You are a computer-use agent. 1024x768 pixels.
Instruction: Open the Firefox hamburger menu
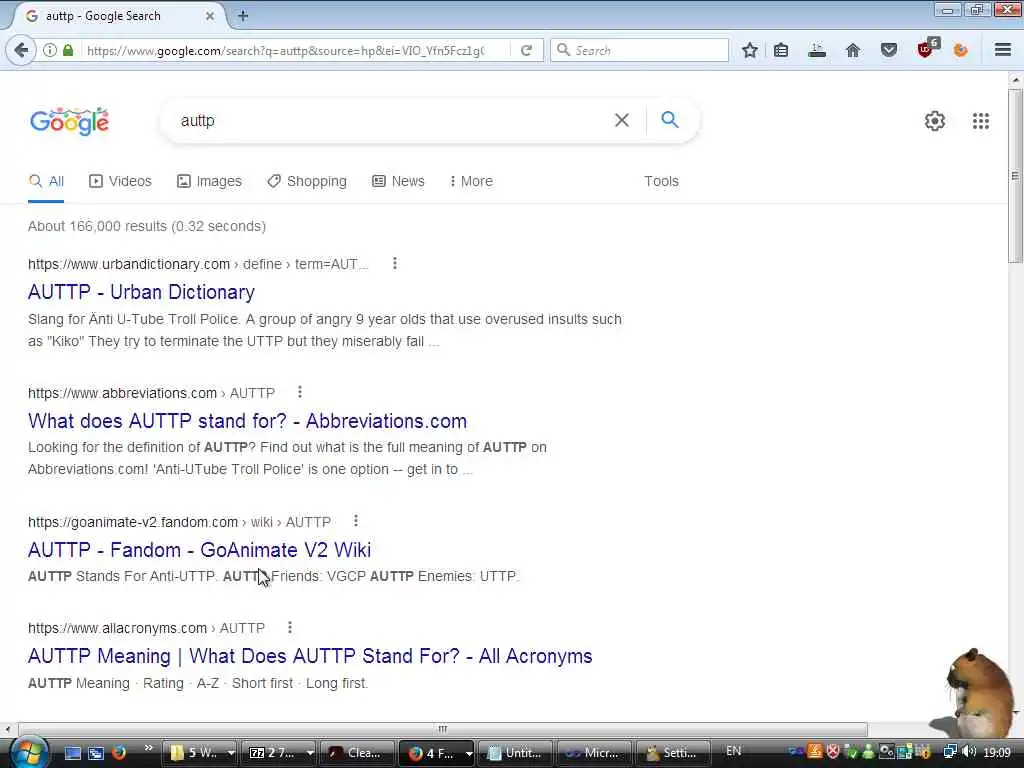(1003, 50)
